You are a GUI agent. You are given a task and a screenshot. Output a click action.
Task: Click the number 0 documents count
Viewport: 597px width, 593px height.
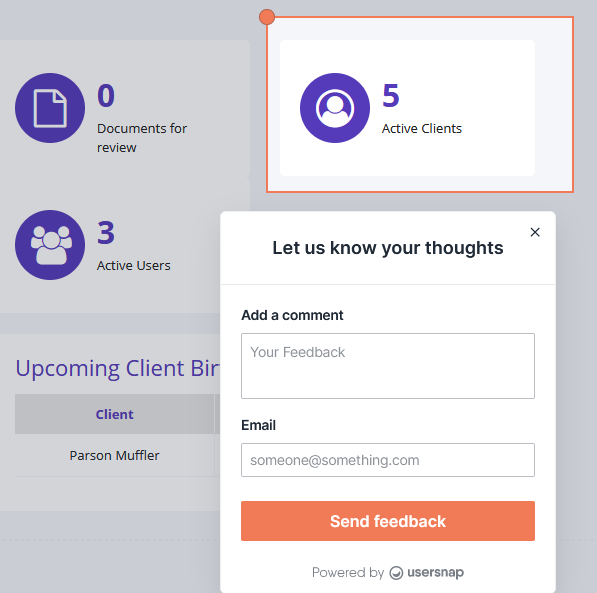click(x=106, y=96)
